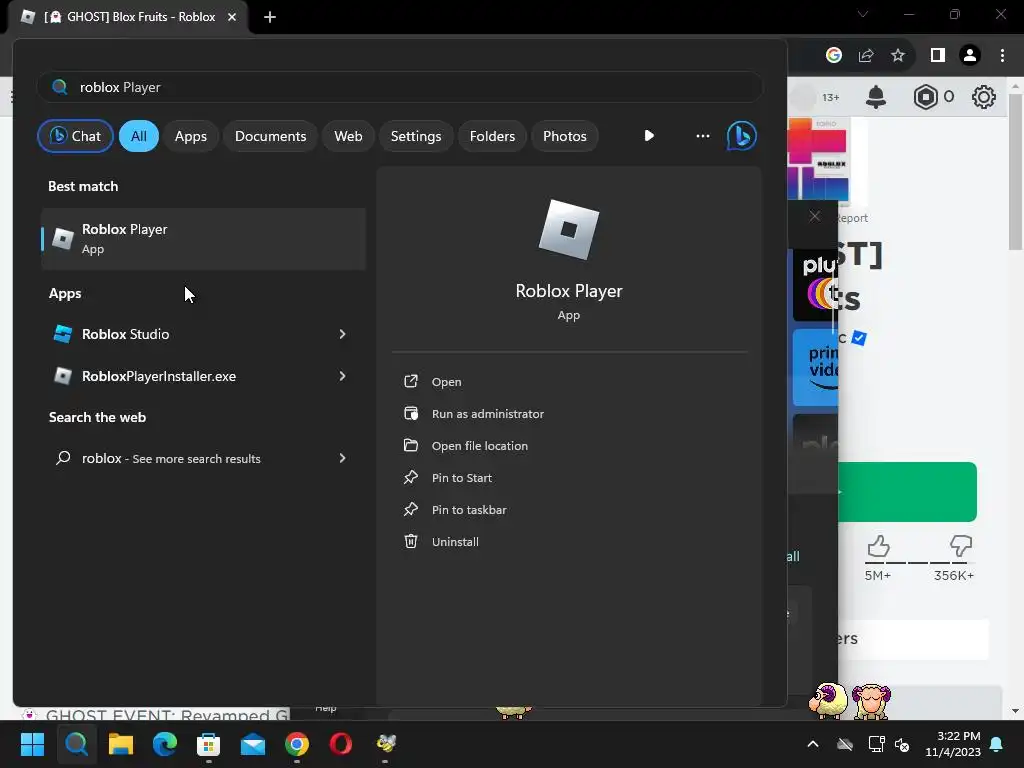The width and height of the screenshot is (1024, 768).
Task: Open File Explorer from taskbar
Action: pyautogui.click(x=121, y=744)
